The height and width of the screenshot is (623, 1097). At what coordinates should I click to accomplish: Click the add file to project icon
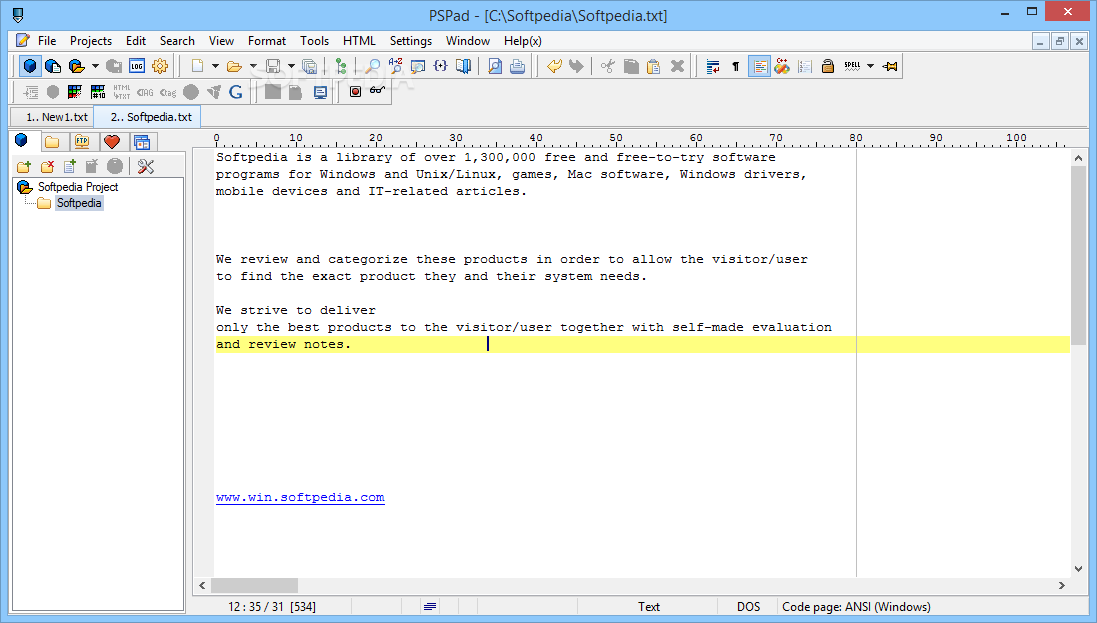click(x=69, y=166)
